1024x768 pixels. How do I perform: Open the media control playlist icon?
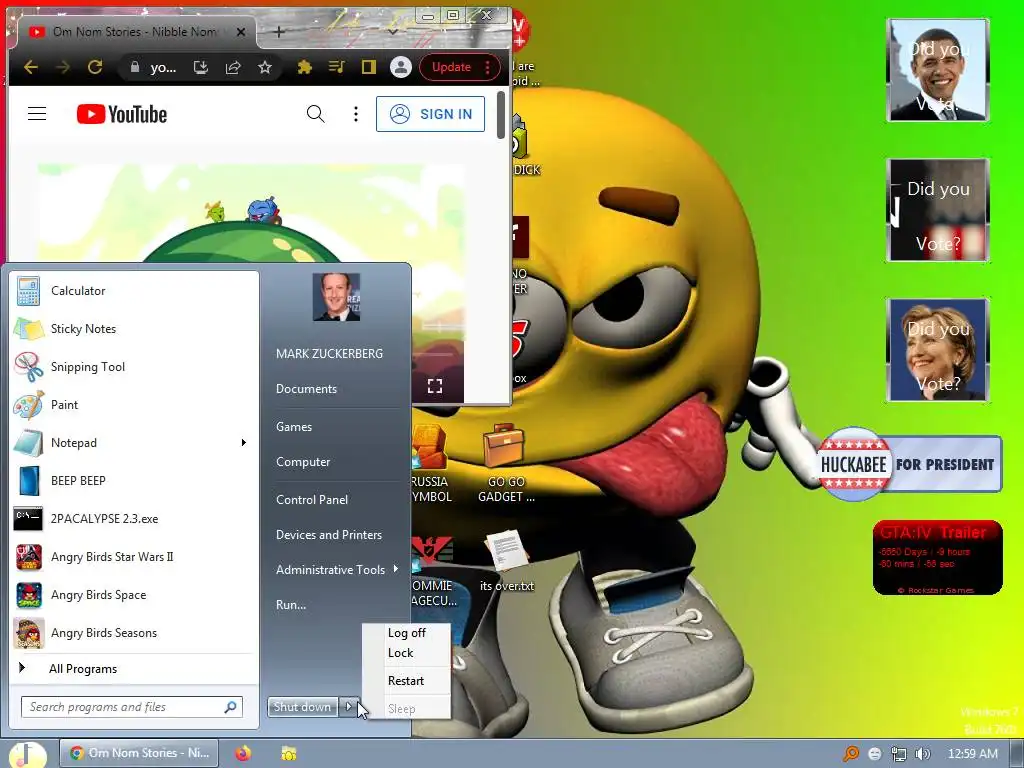(336, 67)
